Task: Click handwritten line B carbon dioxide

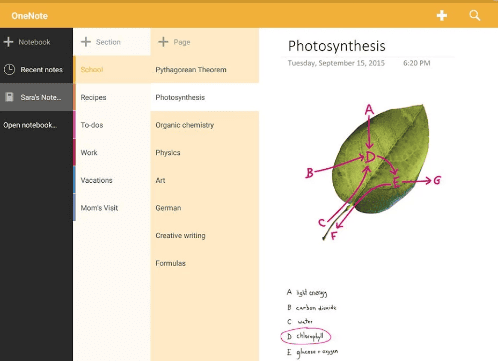Action: (312, 307)
